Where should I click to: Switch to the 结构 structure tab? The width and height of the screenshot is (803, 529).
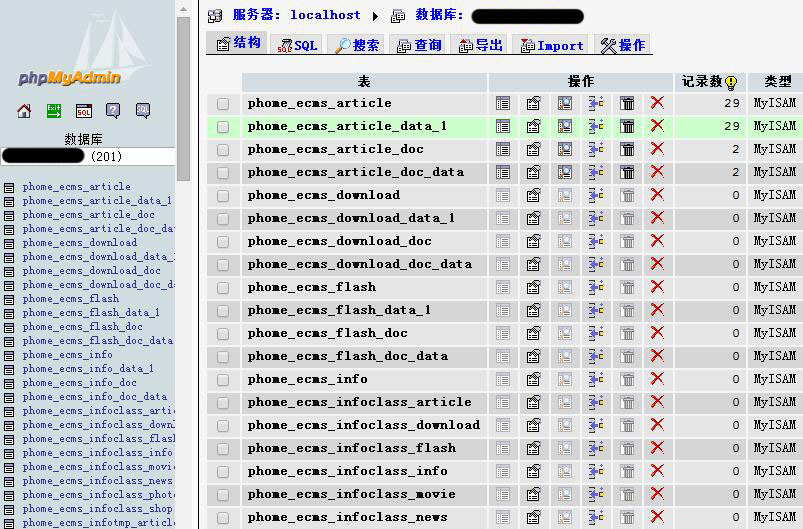pos(237,43)
